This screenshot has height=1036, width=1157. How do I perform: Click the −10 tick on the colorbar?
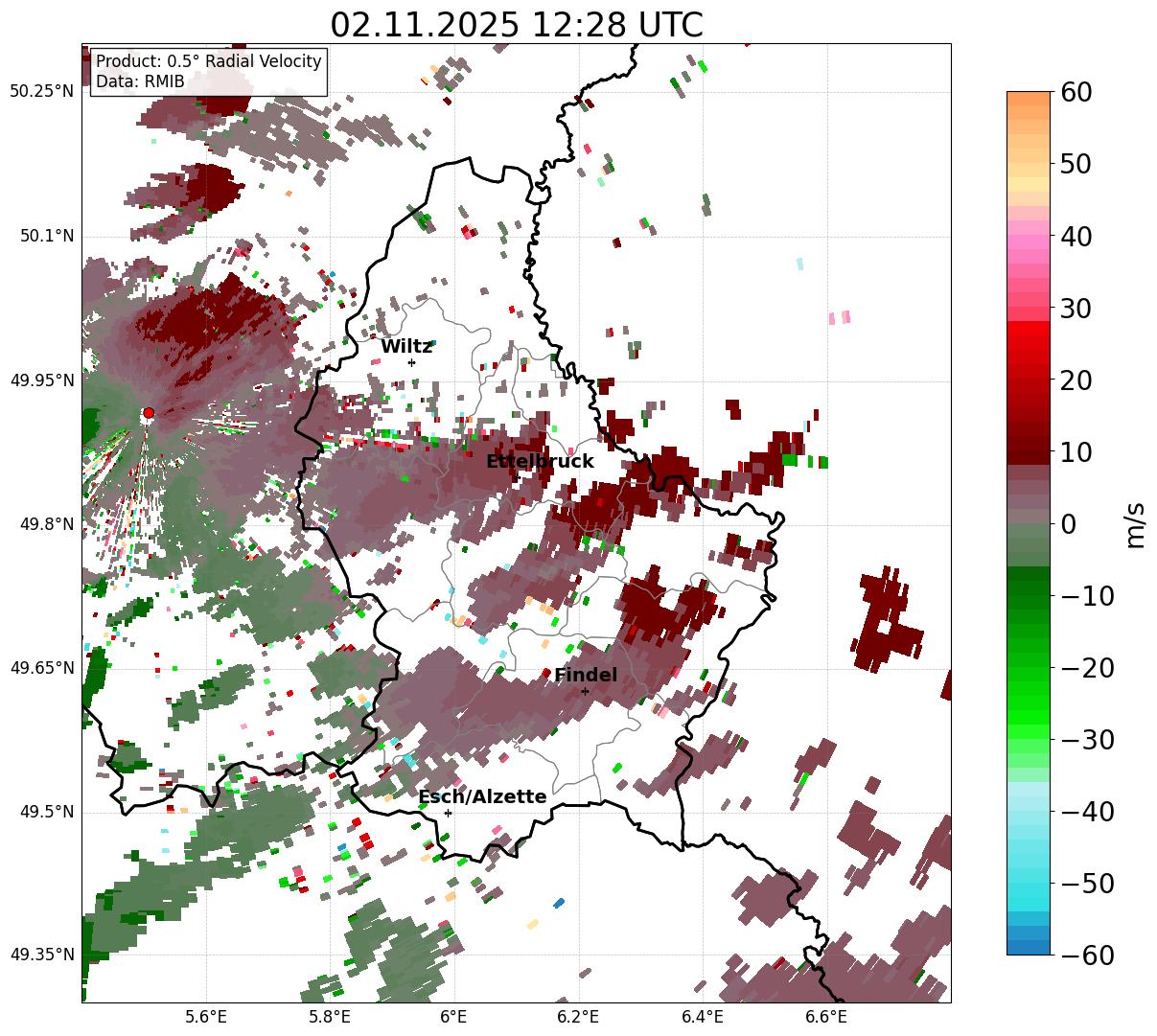(1088, 596)
